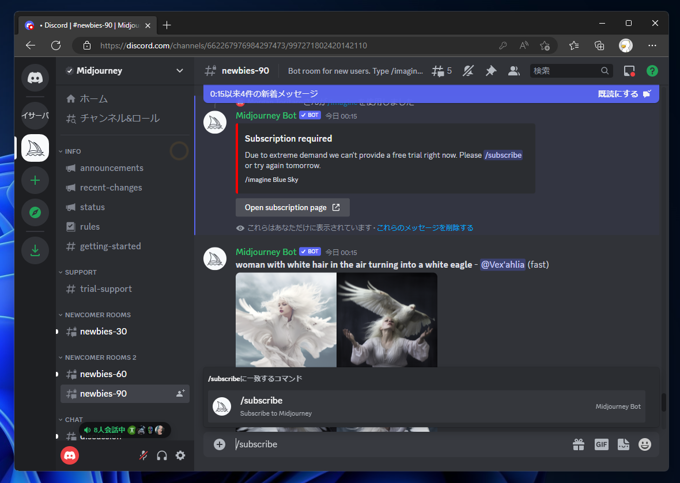680x483 pixels.
Task: Open the green help question icon
Action: 652,71
